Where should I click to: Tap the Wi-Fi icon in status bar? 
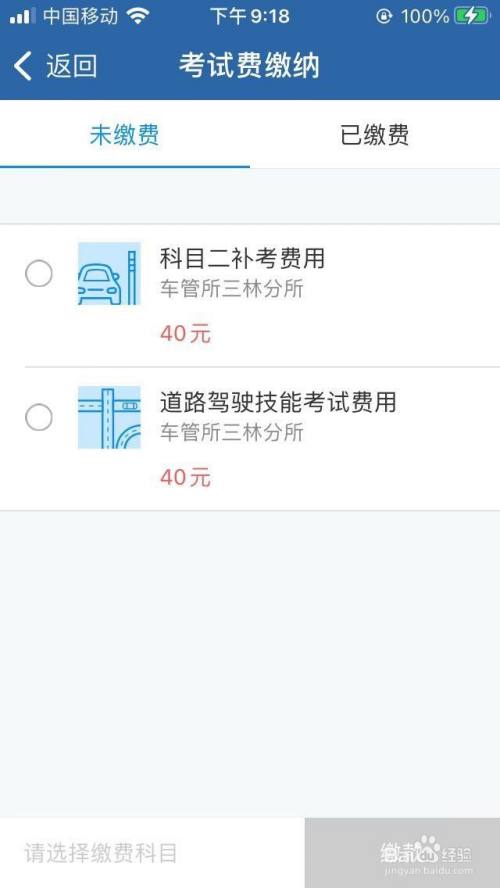click(138, 16)
